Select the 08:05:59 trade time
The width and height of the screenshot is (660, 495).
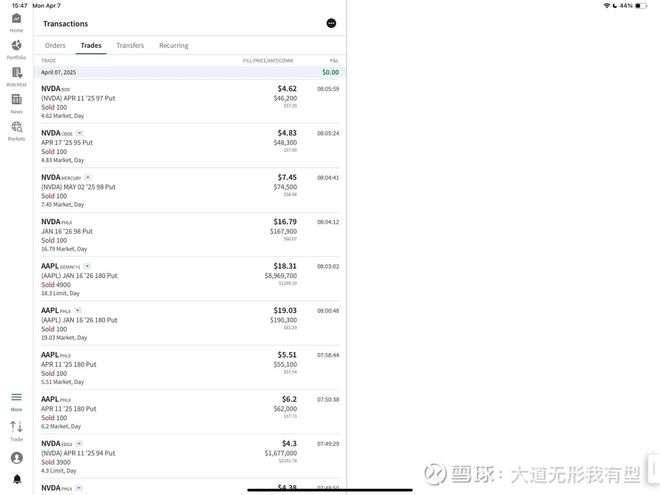(328, 89)
